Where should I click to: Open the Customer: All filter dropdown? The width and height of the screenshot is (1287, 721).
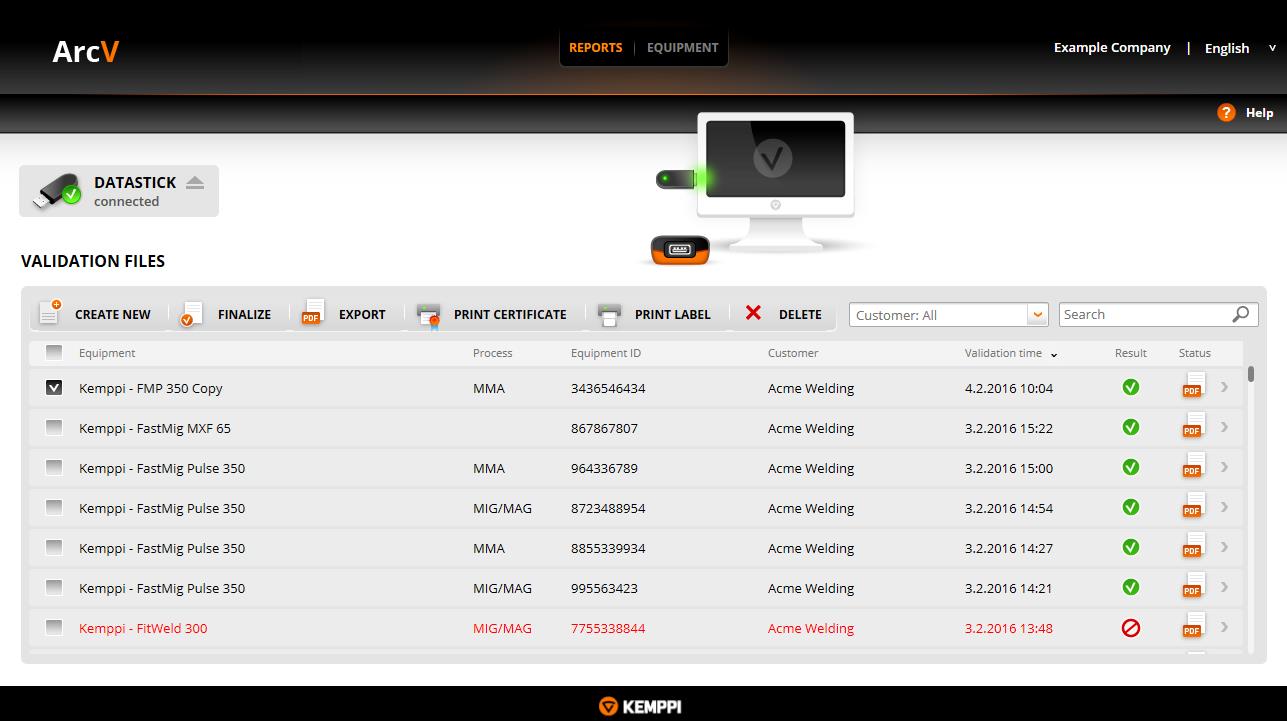(949, 315)
